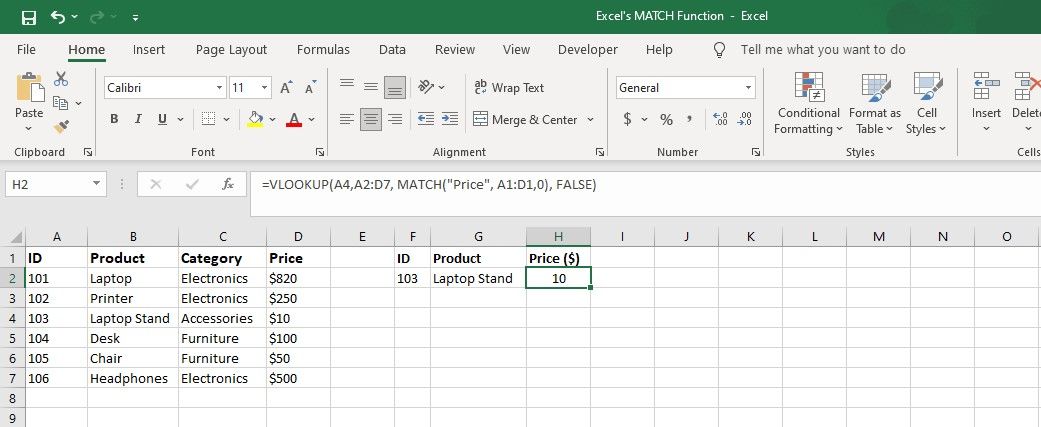Apply red Font Color
Image resolution: width=1041 pixels, height=427 pixels.
pos(295,120)
